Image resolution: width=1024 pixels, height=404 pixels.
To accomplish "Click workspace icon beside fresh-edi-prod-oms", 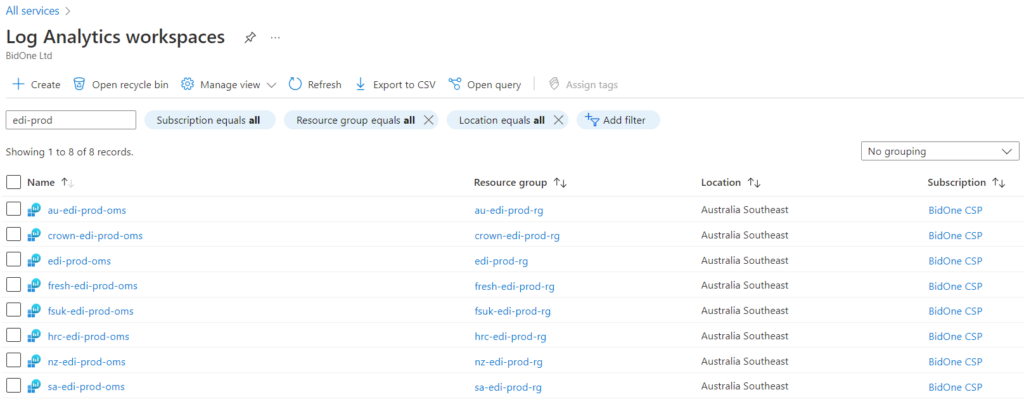I will (x=34, y=286).
